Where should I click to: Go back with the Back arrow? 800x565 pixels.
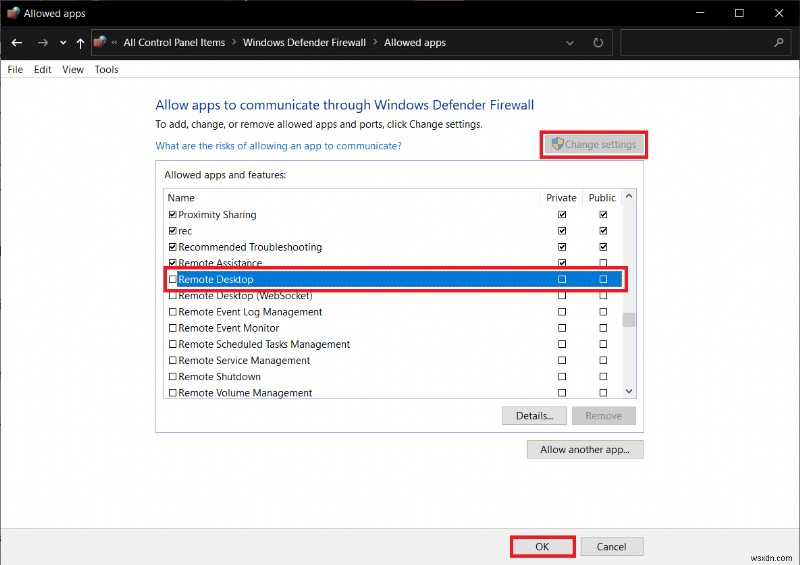tap(17, 43)
